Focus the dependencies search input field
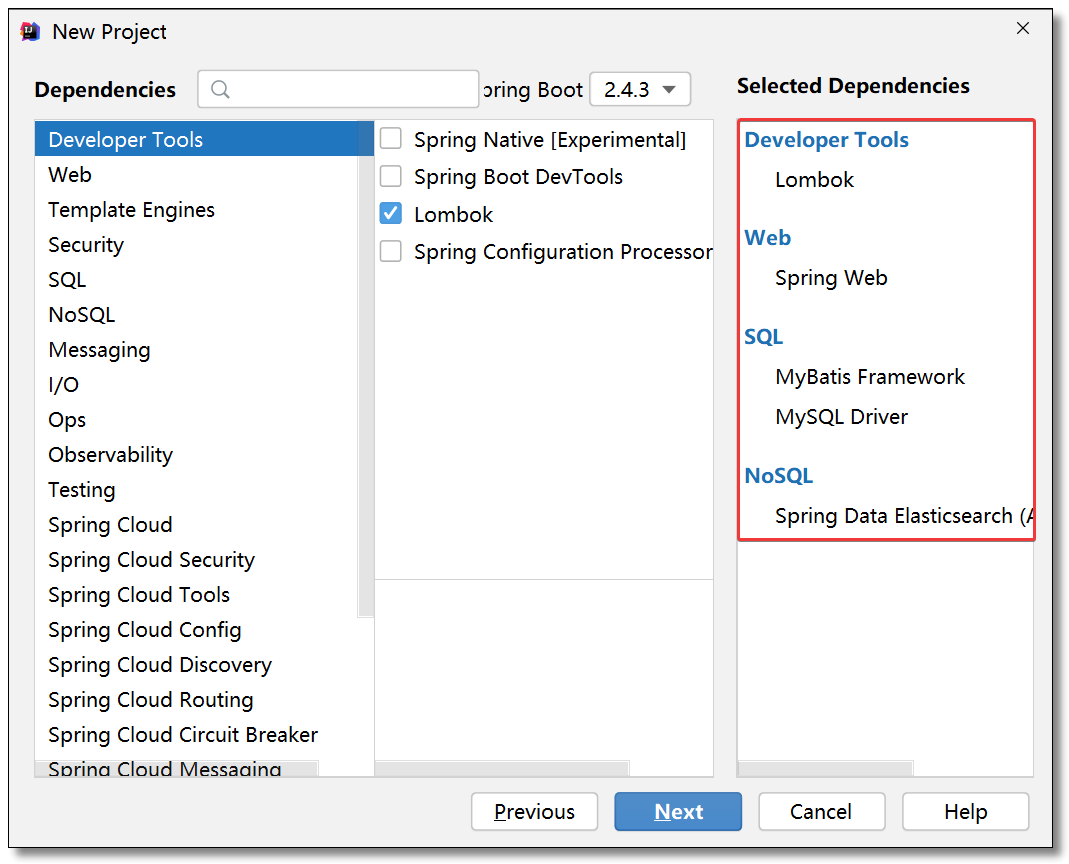 click(338, 89)
